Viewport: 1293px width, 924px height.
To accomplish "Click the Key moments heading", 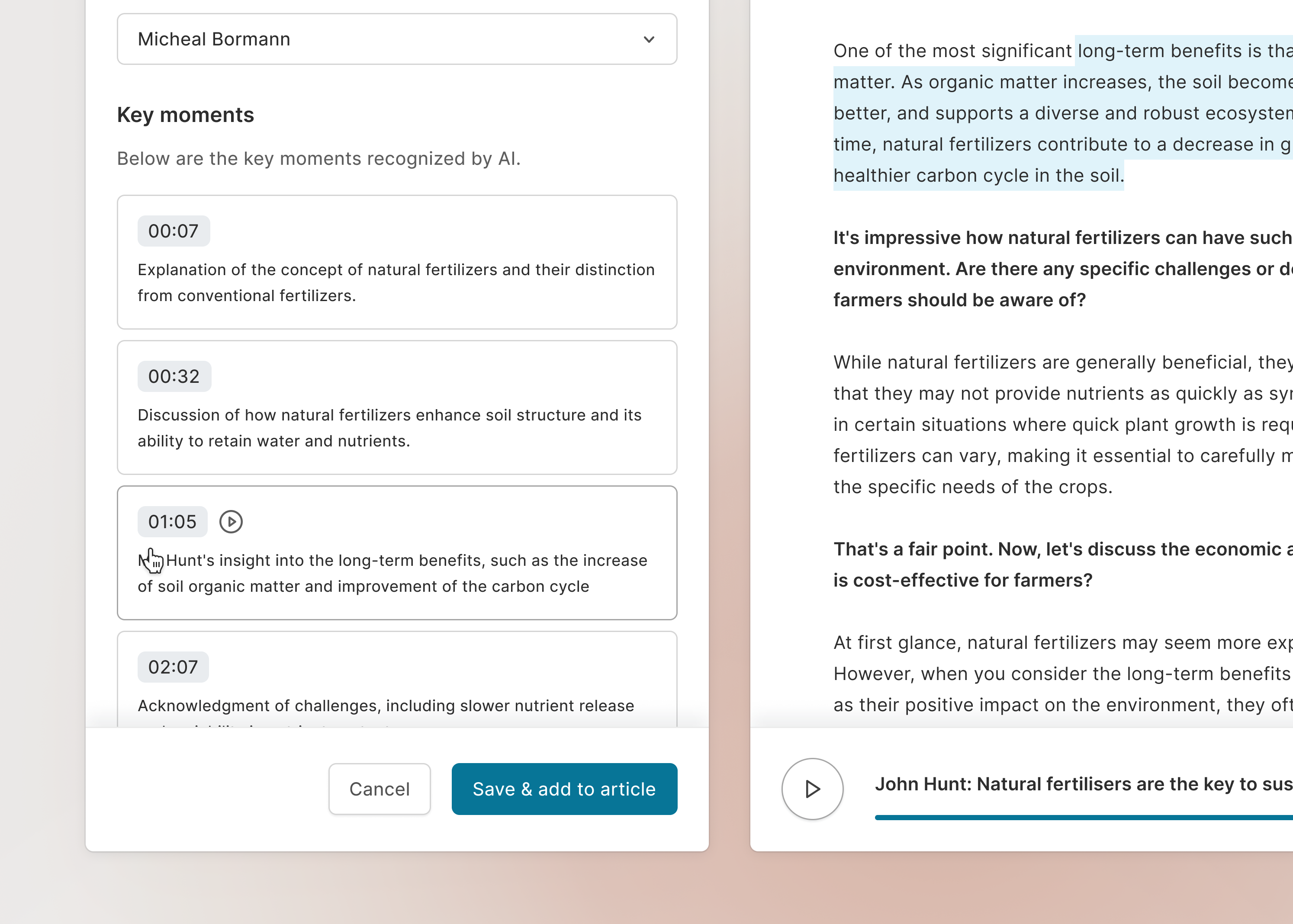I will click(x=186, y=115).
